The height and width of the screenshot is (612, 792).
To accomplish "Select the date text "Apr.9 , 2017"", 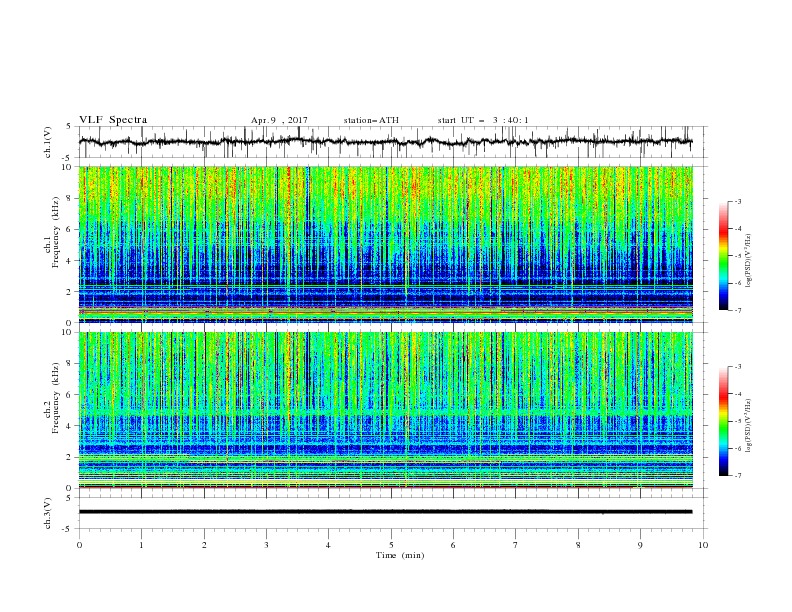I will coord(279,120).
